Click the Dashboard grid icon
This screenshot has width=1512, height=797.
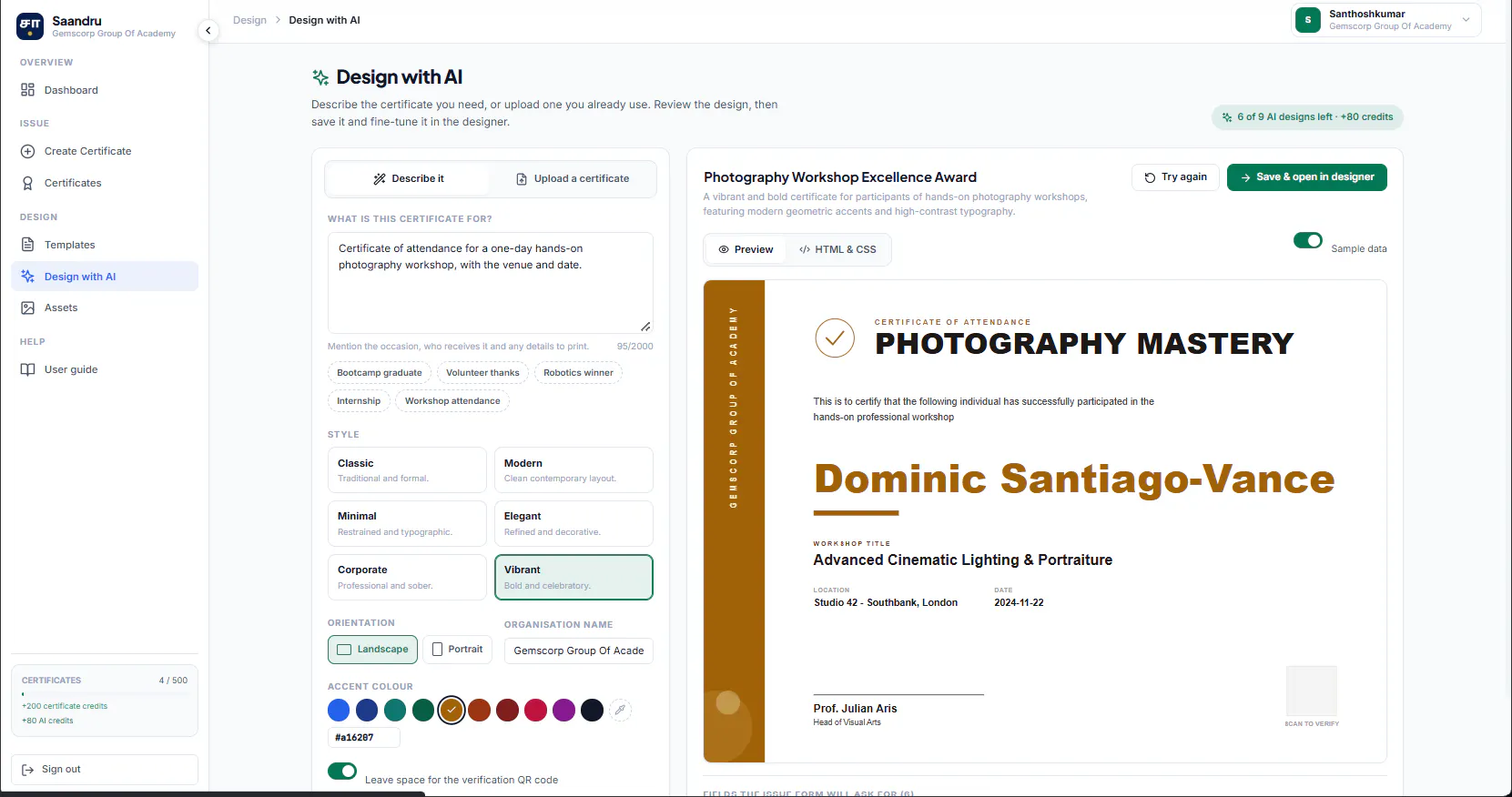(28, 90)
